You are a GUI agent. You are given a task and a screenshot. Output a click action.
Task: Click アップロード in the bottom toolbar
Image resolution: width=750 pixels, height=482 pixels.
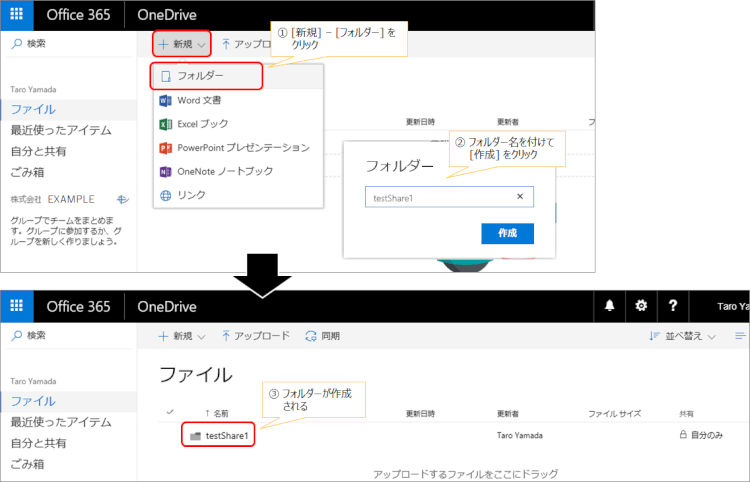(256, 336)
